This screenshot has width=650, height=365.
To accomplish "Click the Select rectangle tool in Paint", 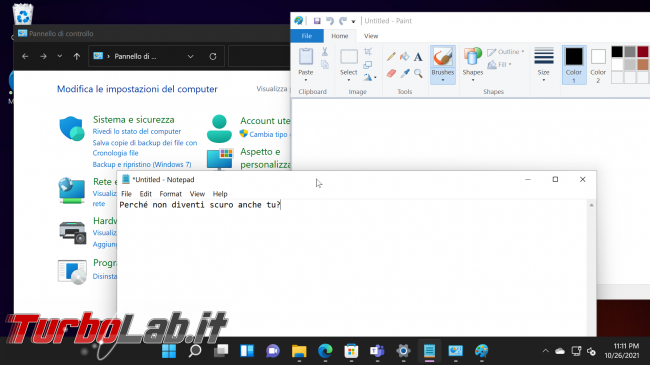I will pos(349,57).
